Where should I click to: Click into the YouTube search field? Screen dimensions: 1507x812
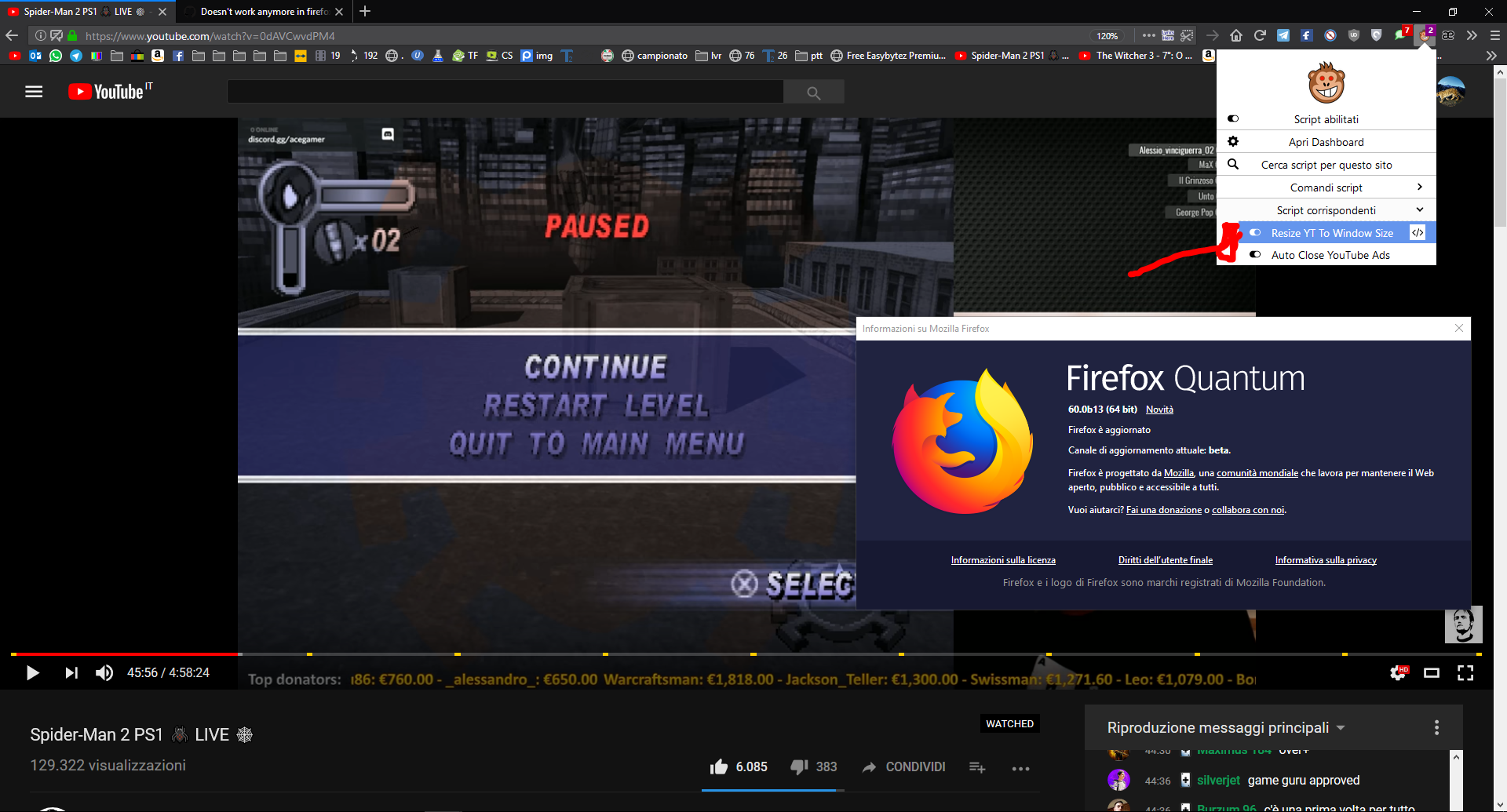[505, 93]
